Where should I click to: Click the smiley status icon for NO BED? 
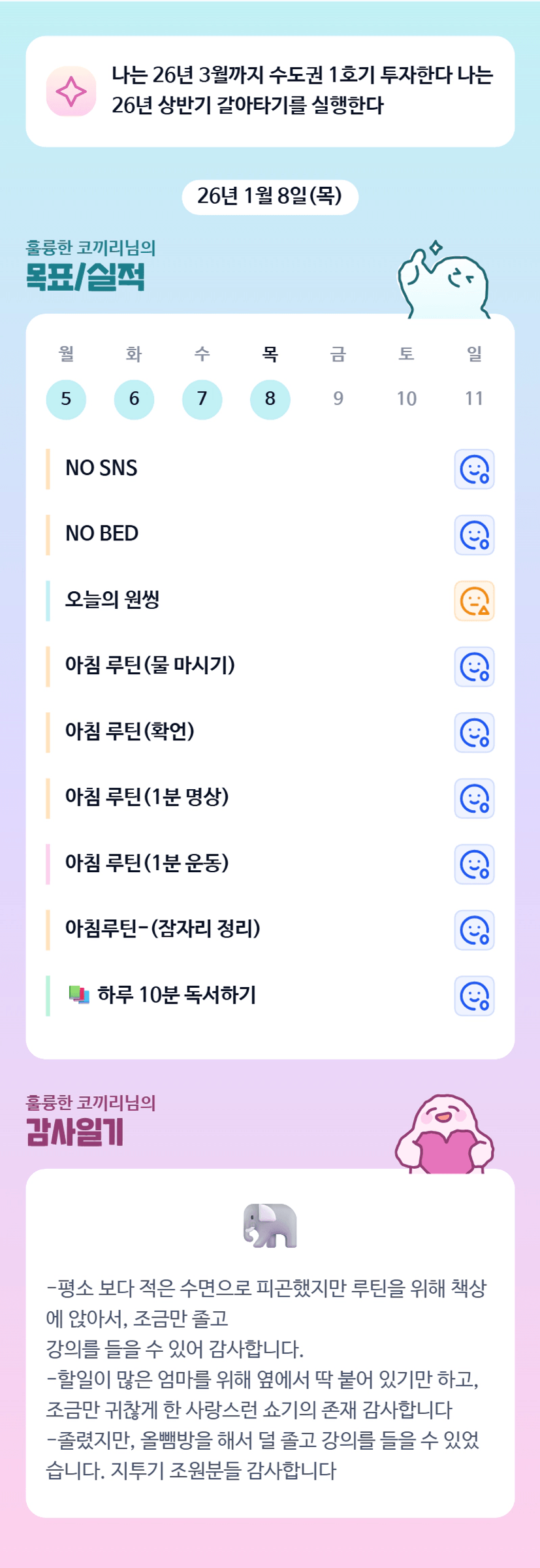[474, 535]
